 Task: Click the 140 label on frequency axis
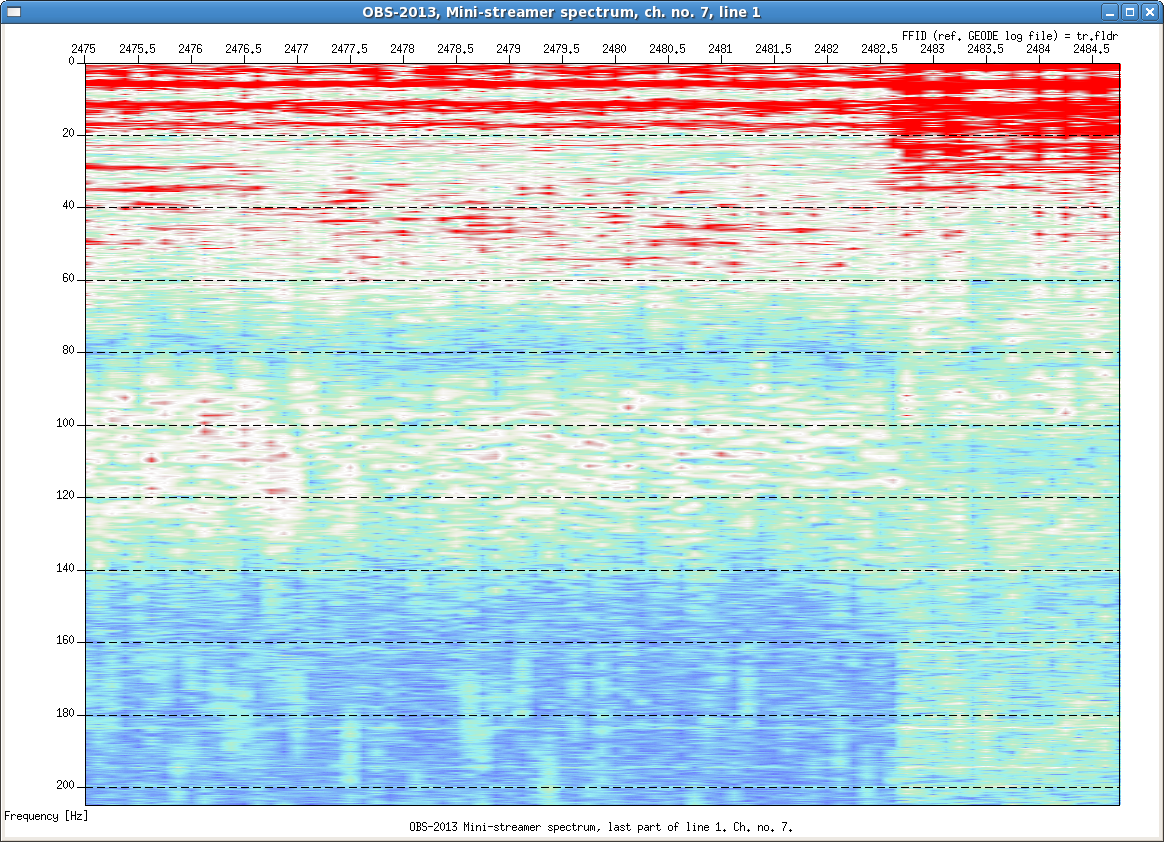65,569
